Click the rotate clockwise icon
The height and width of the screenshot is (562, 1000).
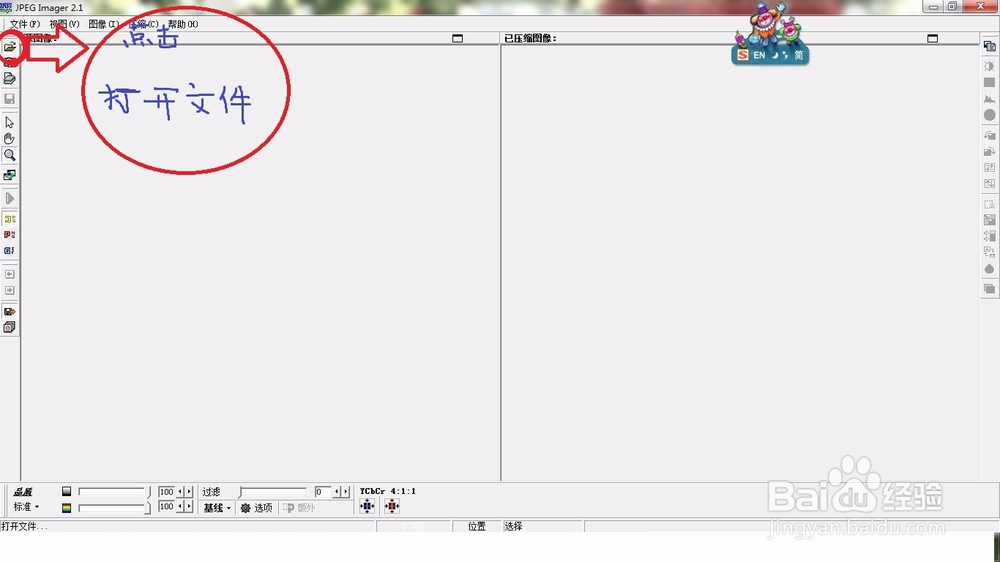click(989, 151)
